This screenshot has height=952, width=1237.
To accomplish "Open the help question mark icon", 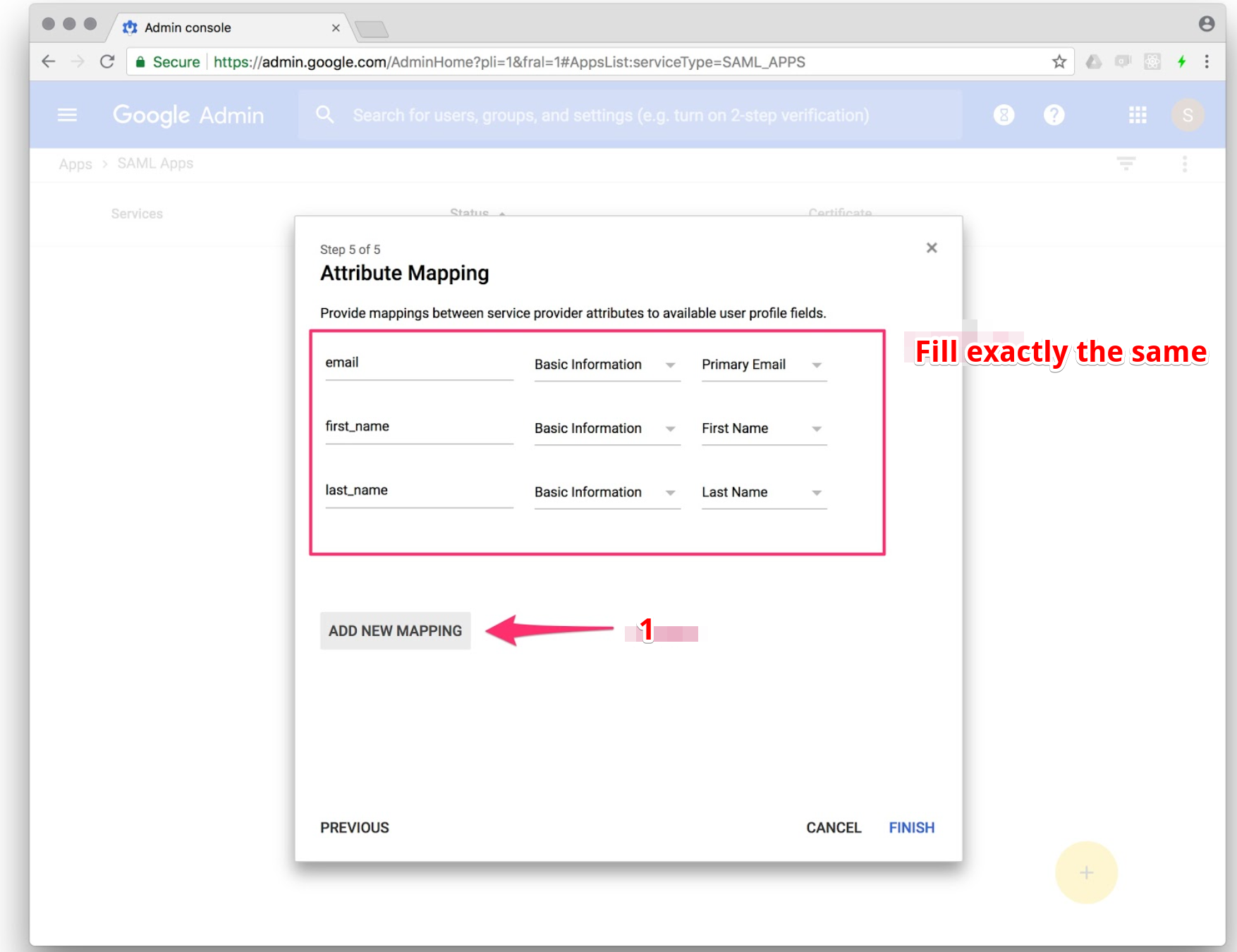I will 1054,115.
